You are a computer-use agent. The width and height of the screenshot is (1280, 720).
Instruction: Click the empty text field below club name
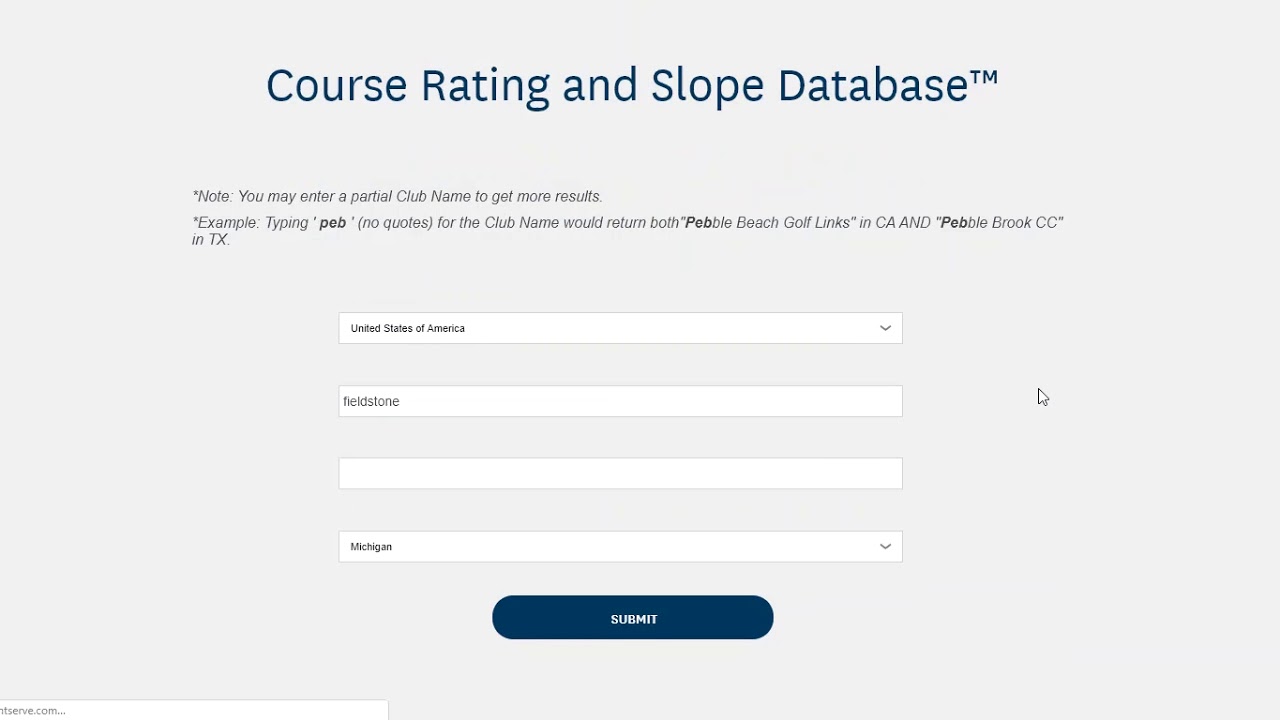[620, 474]
